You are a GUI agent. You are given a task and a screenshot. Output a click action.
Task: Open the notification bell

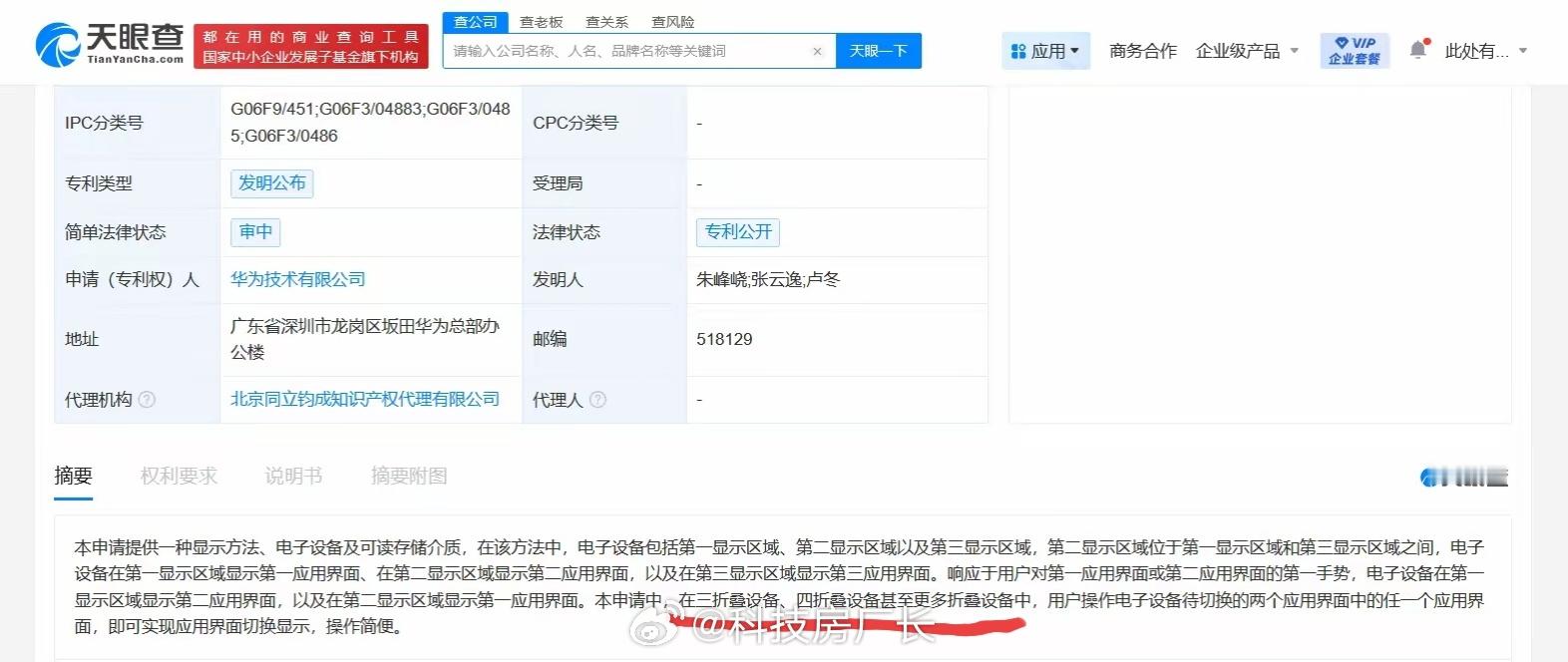point(1418,50)
